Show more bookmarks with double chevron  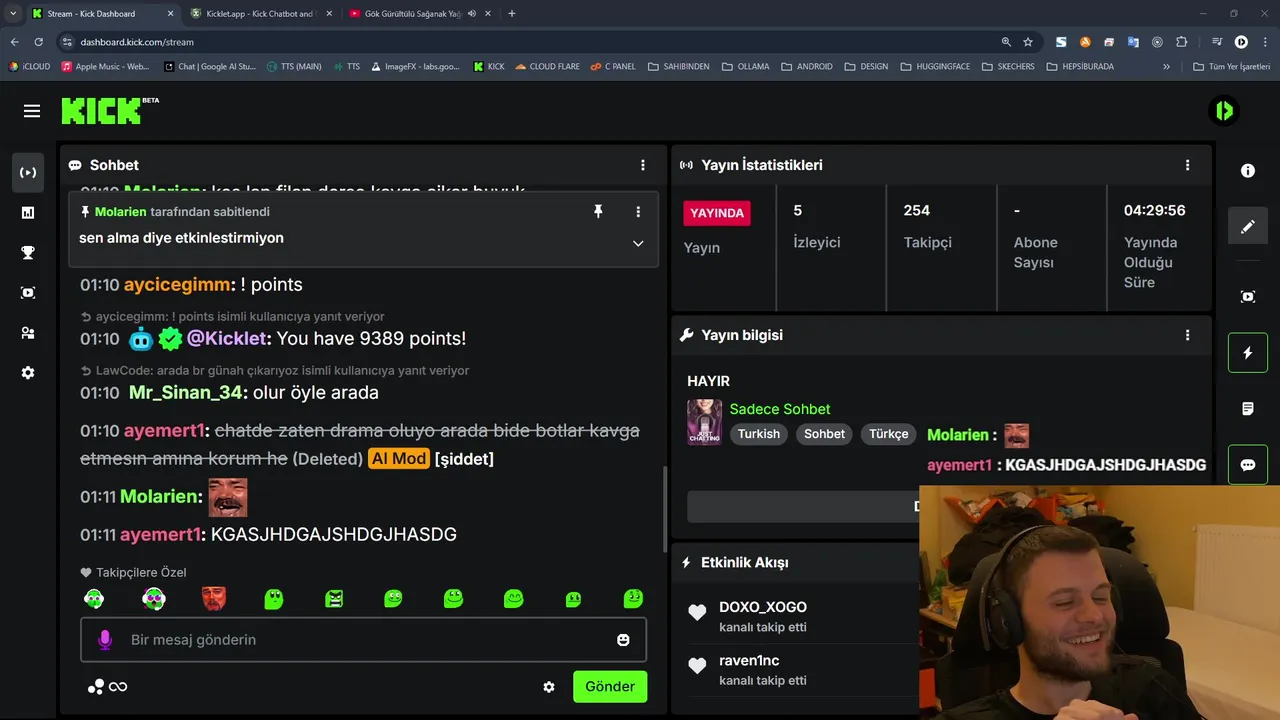(x=1166, y=66)
